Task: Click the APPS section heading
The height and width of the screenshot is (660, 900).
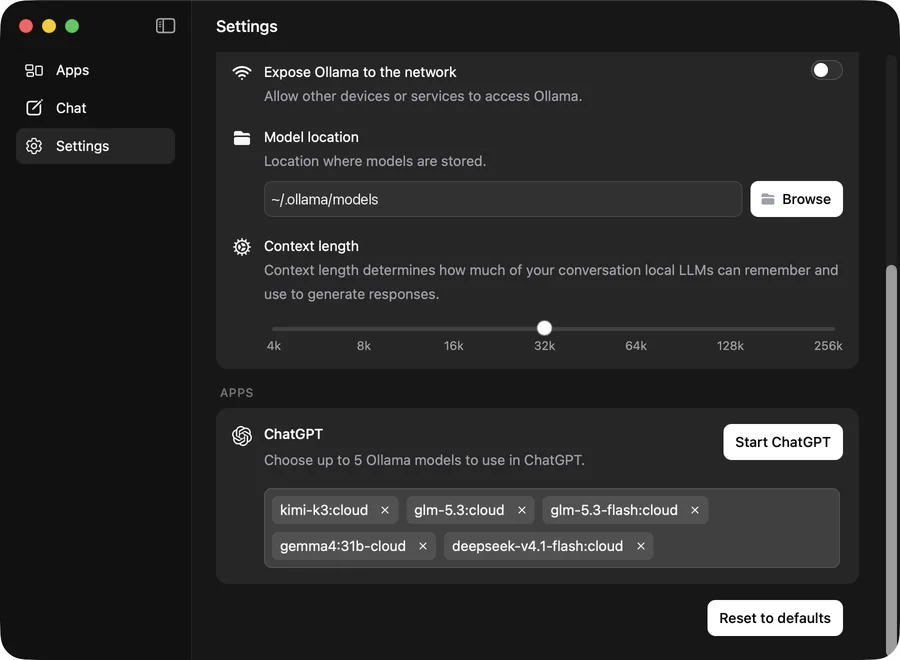Action: [236, 393]
